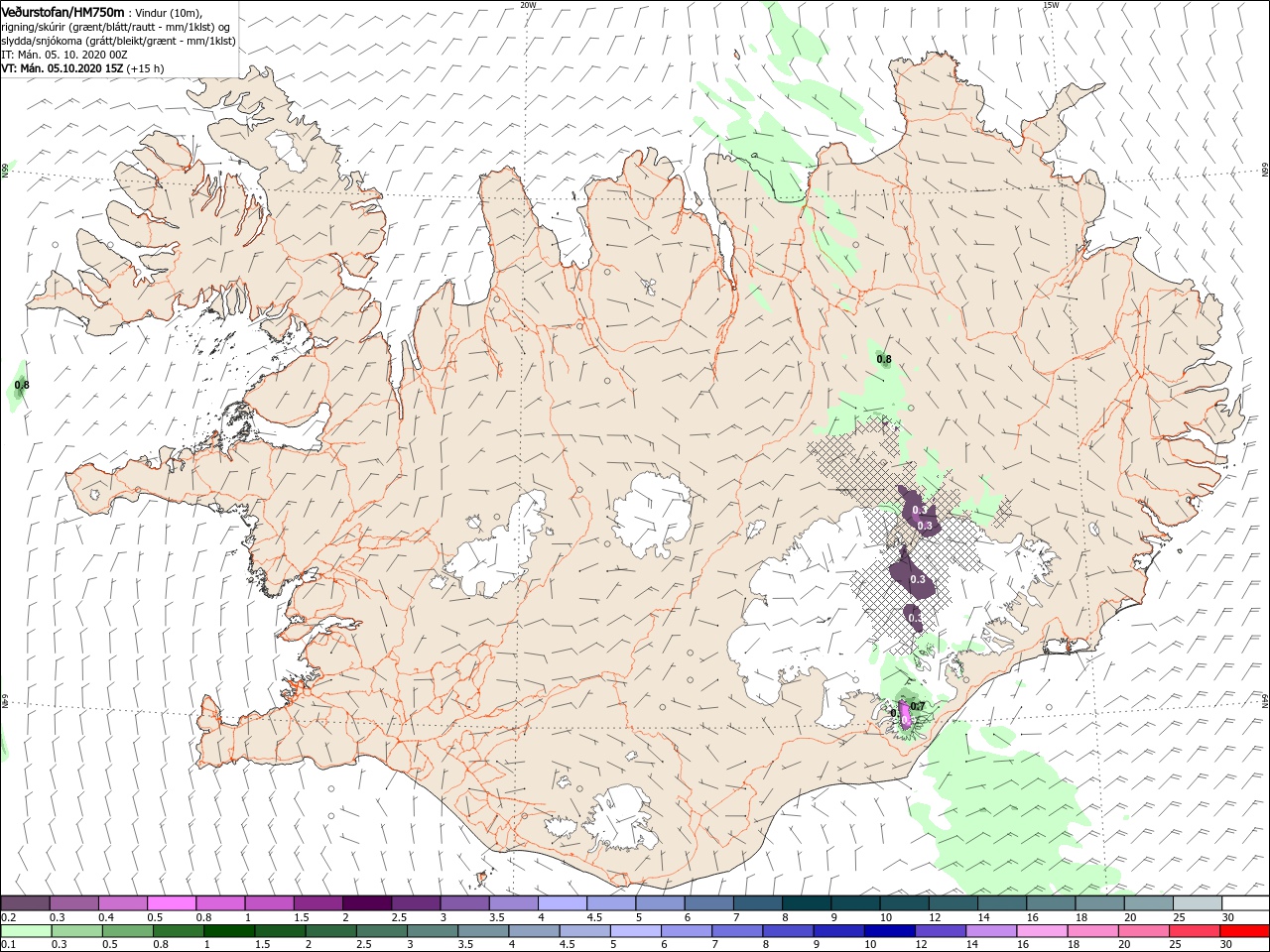
Task: Pick upper legend swatch between 0.3 and 0.4
Action: tap(74, 903)
